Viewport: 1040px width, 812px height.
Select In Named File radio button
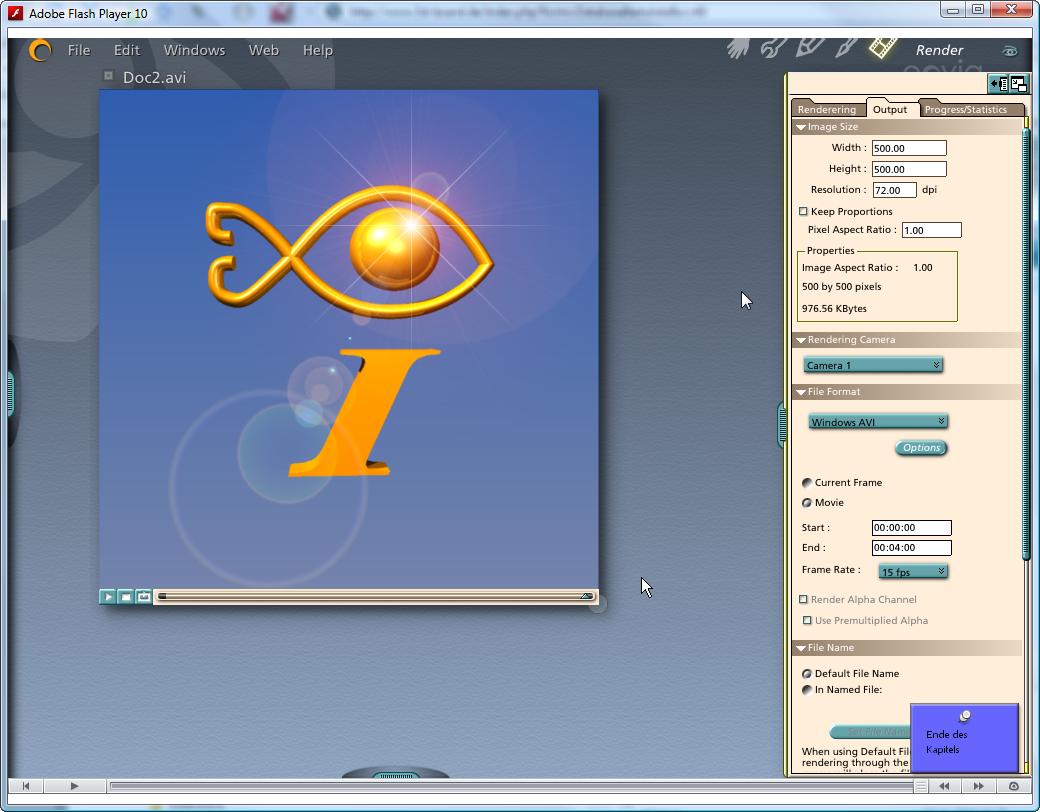(x=807, y=690)
